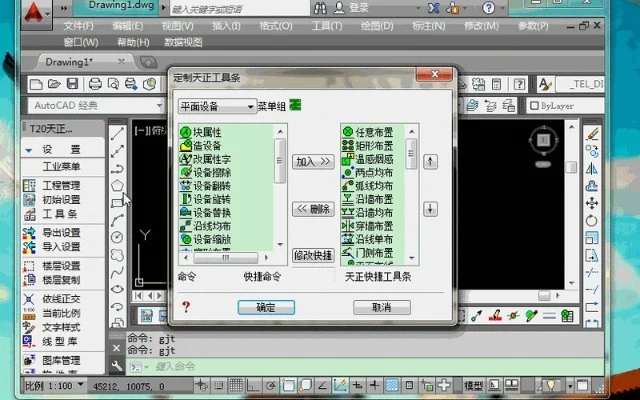The image size is (640, 400).
Task: Open the 帮助(H) menu
Action: tap(133, 42)
